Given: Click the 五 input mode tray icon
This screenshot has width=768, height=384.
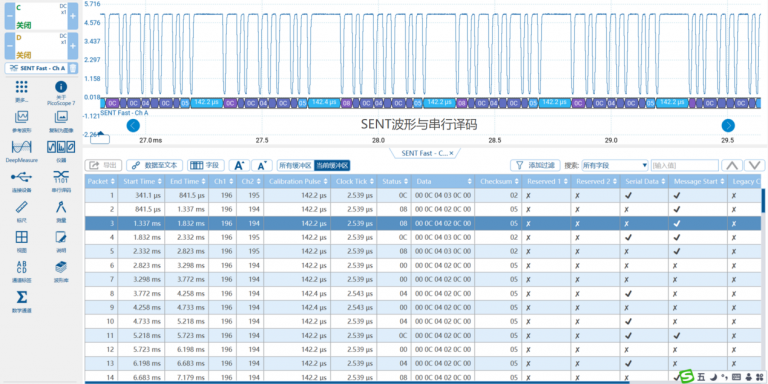Looking at the screenshot, I should [x=701, y=377].
